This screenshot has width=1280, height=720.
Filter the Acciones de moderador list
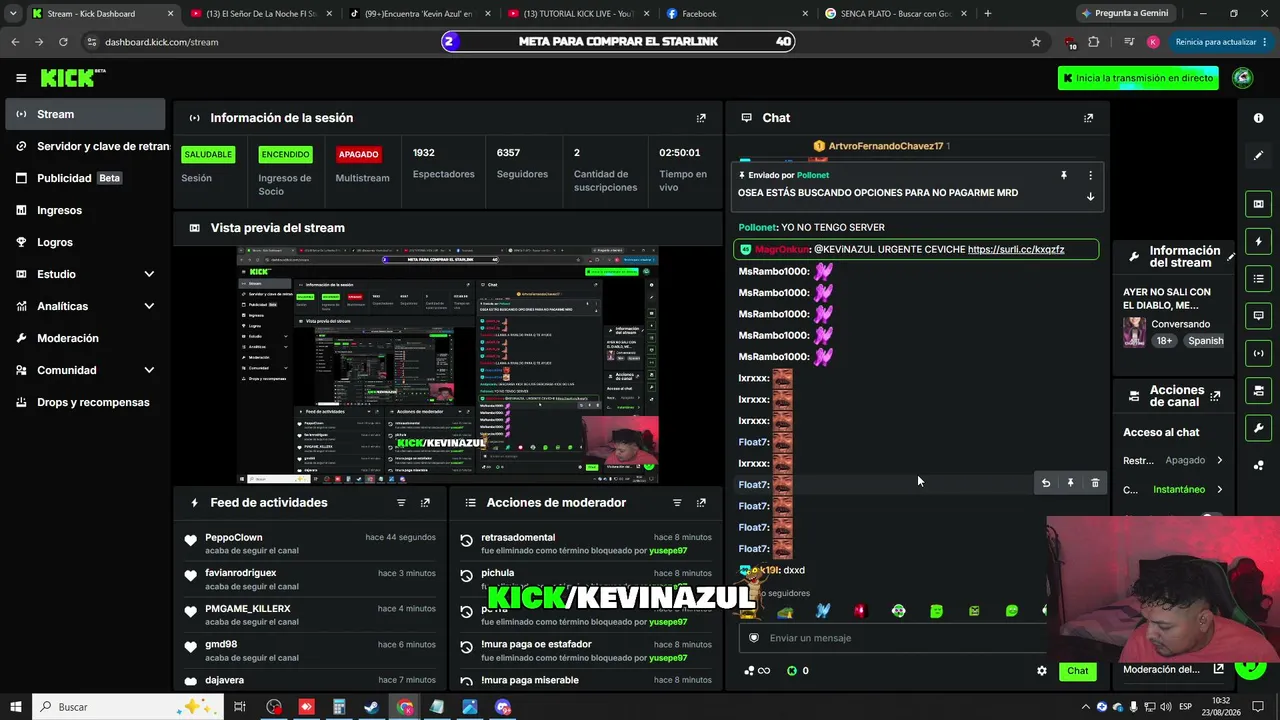[677, 503]
